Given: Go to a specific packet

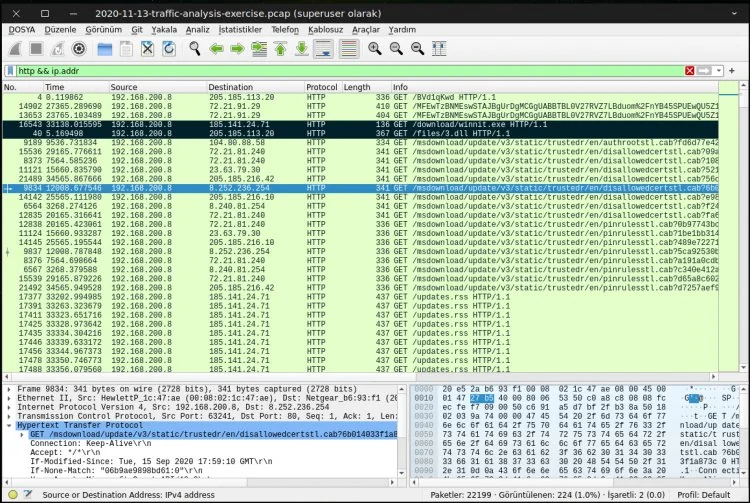Looking at the screenshot, I should [259, 49].
